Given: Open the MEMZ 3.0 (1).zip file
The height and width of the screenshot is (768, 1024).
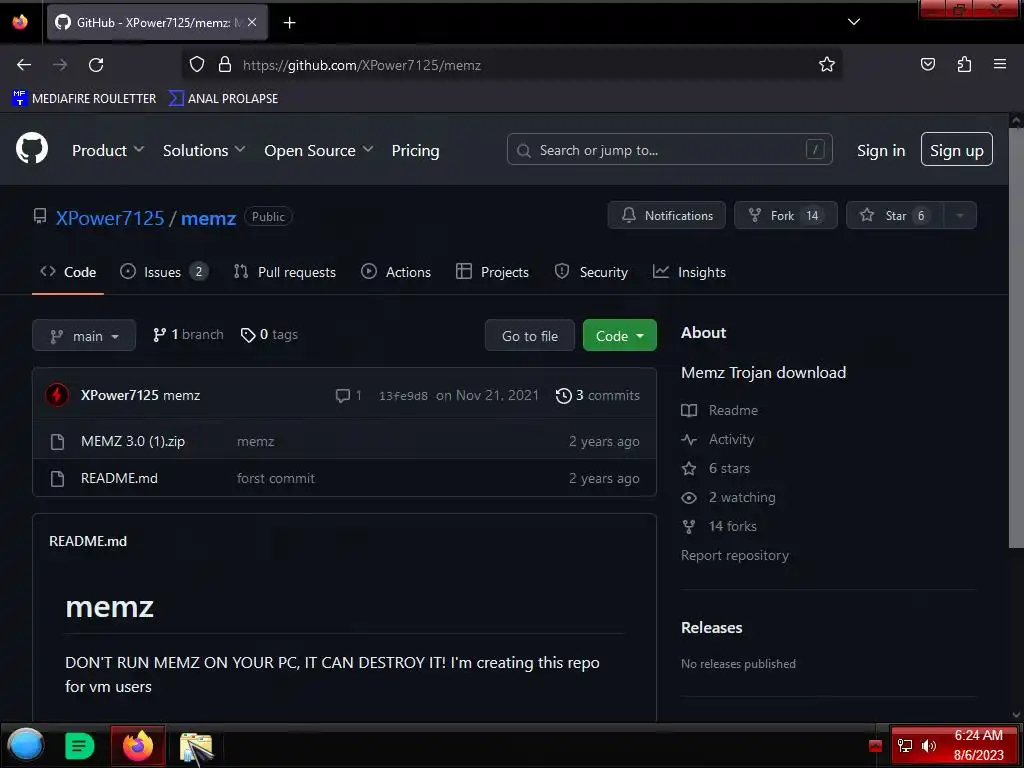Looking at the screenshot, I should (133, 441).
